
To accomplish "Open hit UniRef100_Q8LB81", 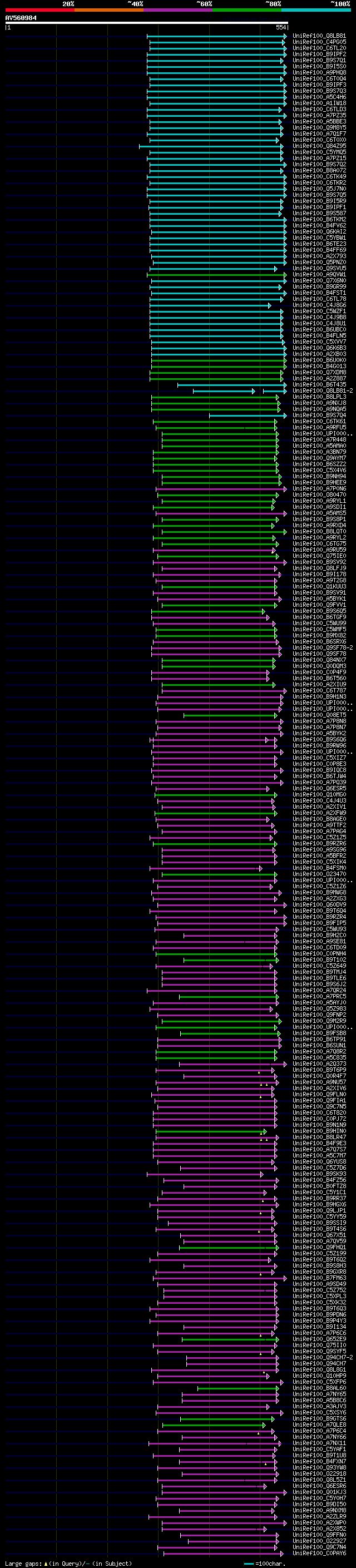I will click(319, 36).
